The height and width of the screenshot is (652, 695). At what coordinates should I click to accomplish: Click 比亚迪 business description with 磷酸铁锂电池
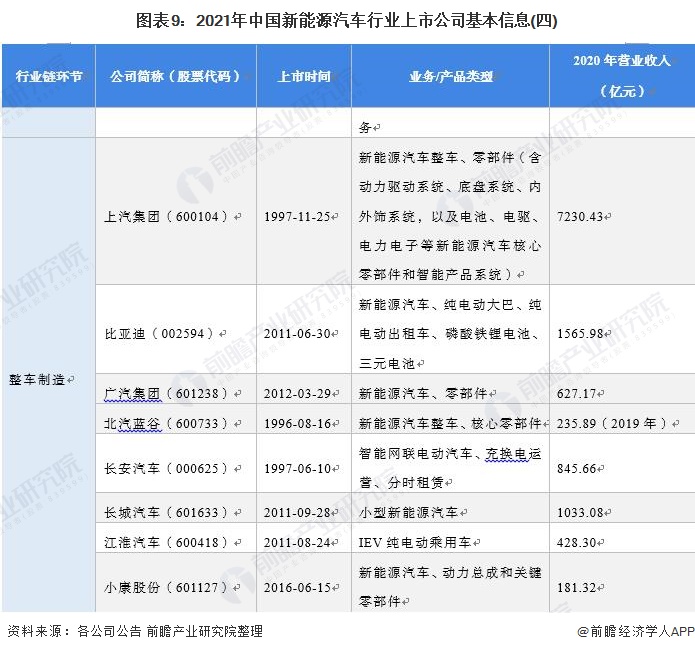pyautogui.click(x=450, y=329)
